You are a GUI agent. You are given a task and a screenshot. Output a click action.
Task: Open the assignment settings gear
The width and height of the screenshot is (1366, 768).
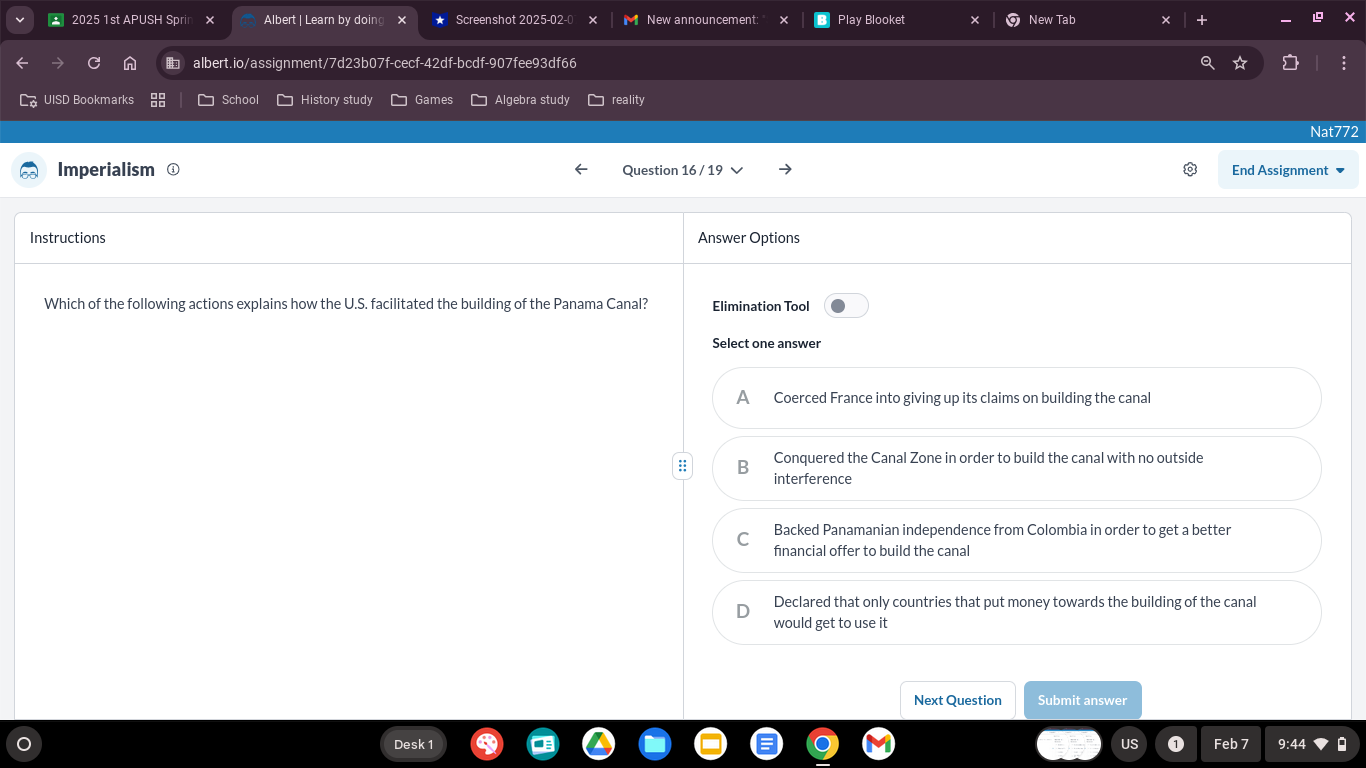point(1190,170)
